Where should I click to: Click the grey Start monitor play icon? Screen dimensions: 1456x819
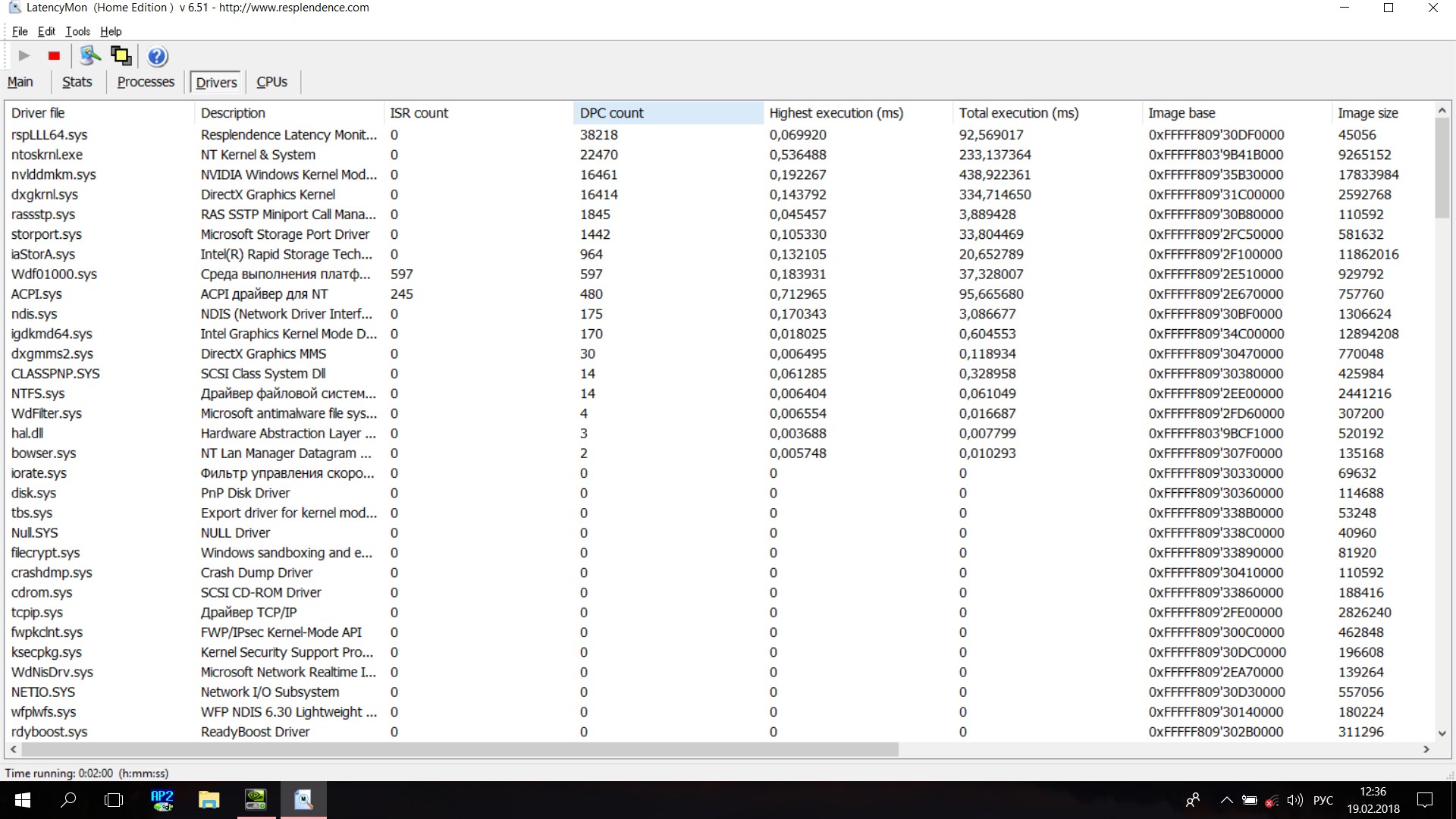(24, 55)
